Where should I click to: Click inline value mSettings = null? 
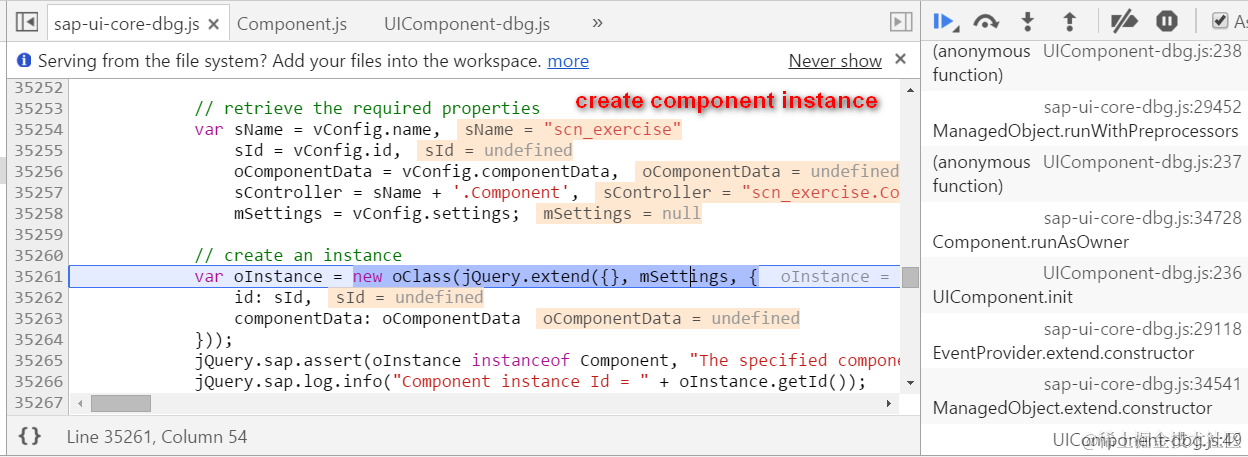click(618, 213)
